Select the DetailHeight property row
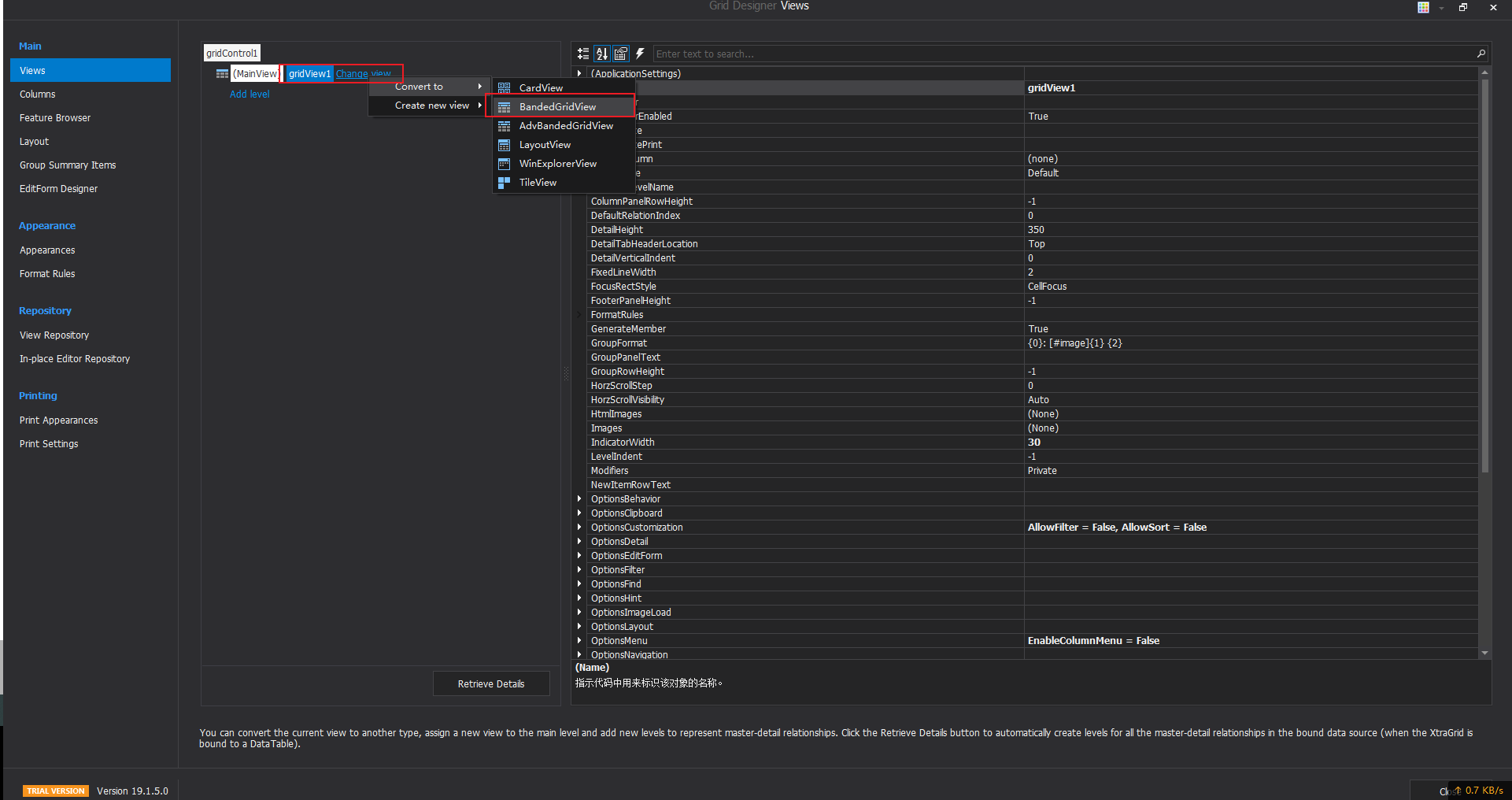This screenshot has height=800, width=1512. tap(1032, 230)
